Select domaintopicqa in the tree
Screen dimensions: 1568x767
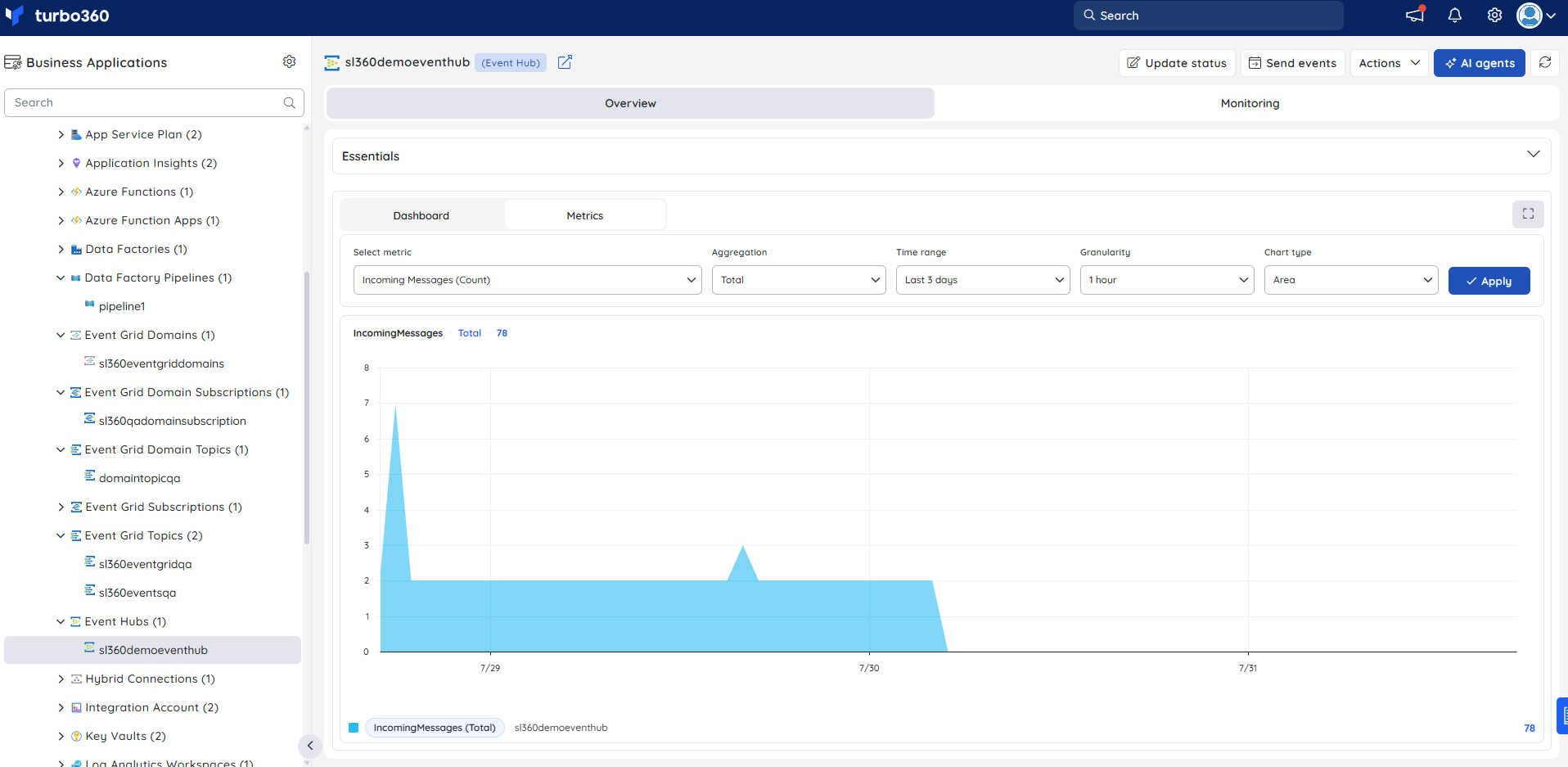(x=139, y=478)
